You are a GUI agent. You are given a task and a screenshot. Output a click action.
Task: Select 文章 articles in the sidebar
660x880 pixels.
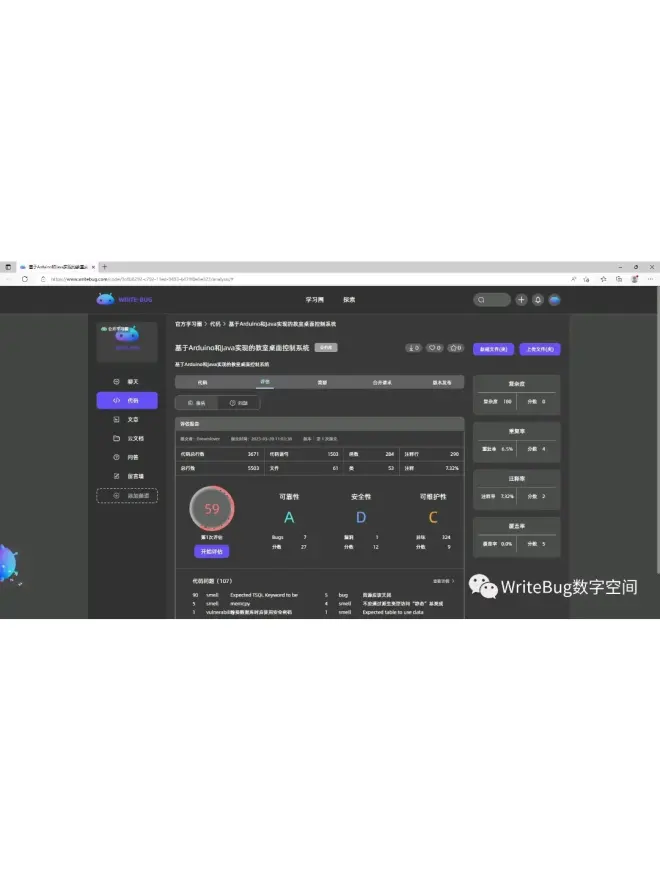point(127,419)
